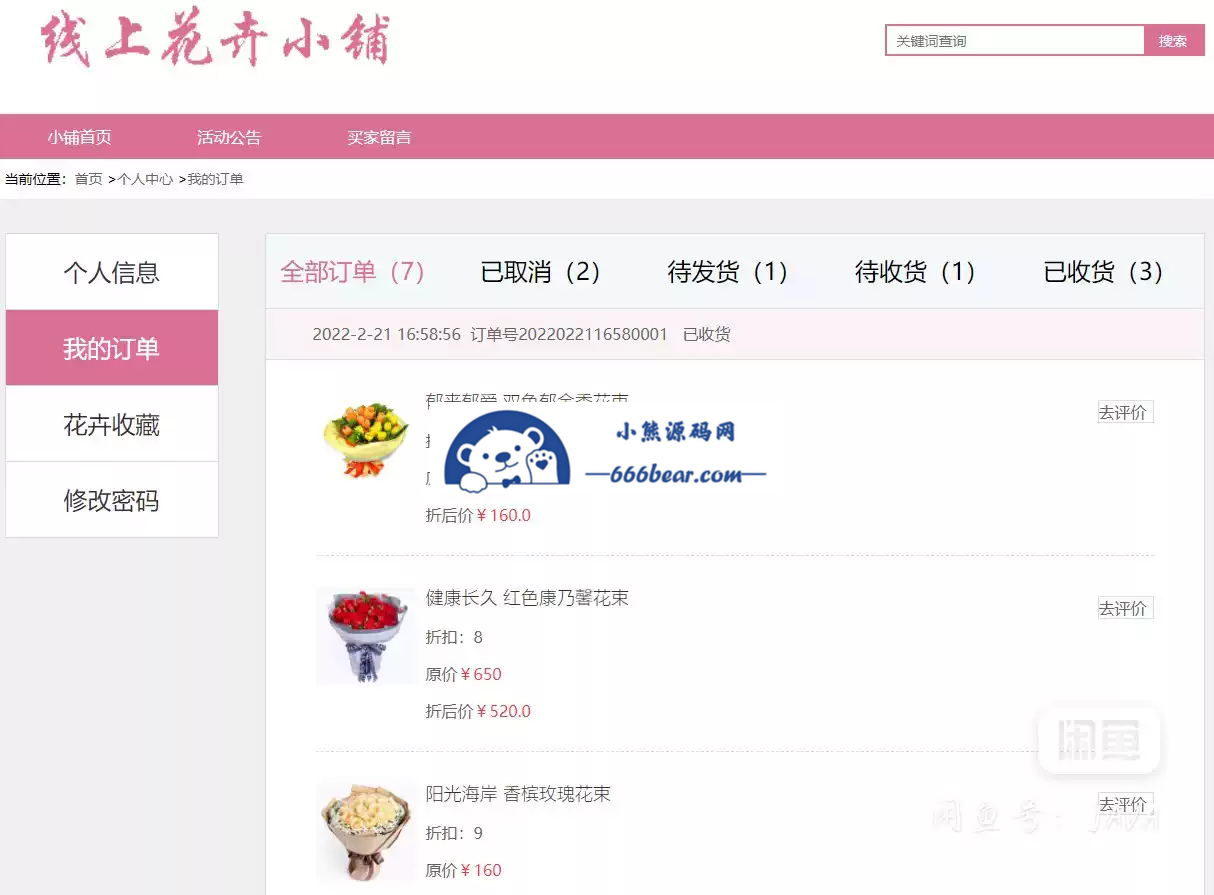The image size is (1214, 895).
Task: Go to 小铺首页 in navigation bar
Action: click(x=79, y=137)
